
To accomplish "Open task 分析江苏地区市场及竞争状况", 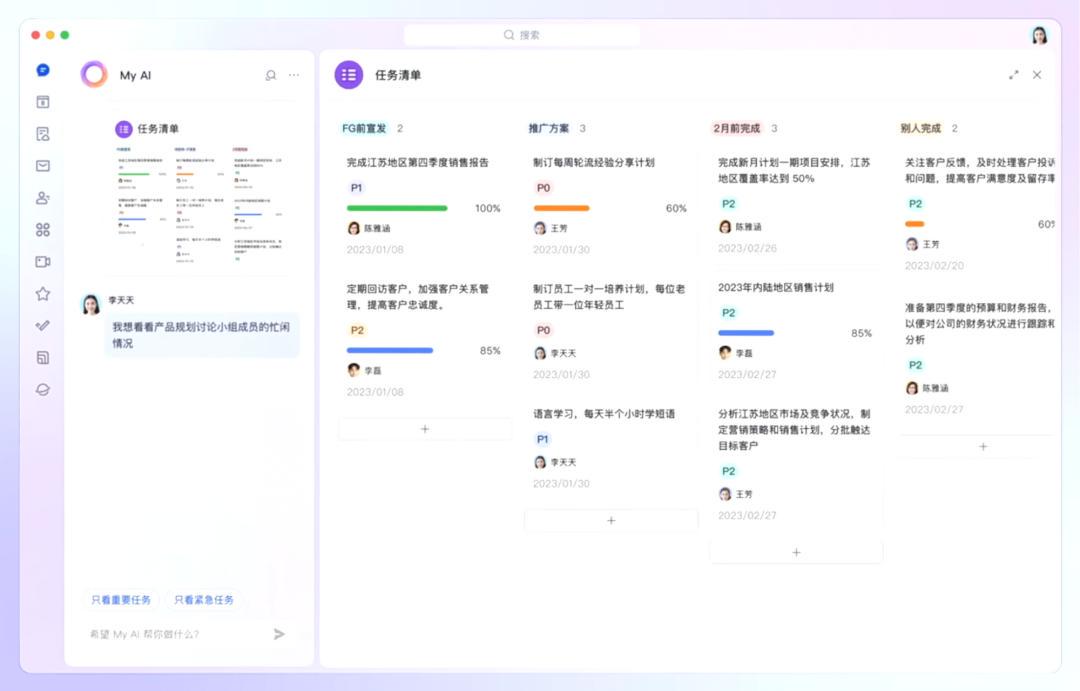I will [793, 429].
